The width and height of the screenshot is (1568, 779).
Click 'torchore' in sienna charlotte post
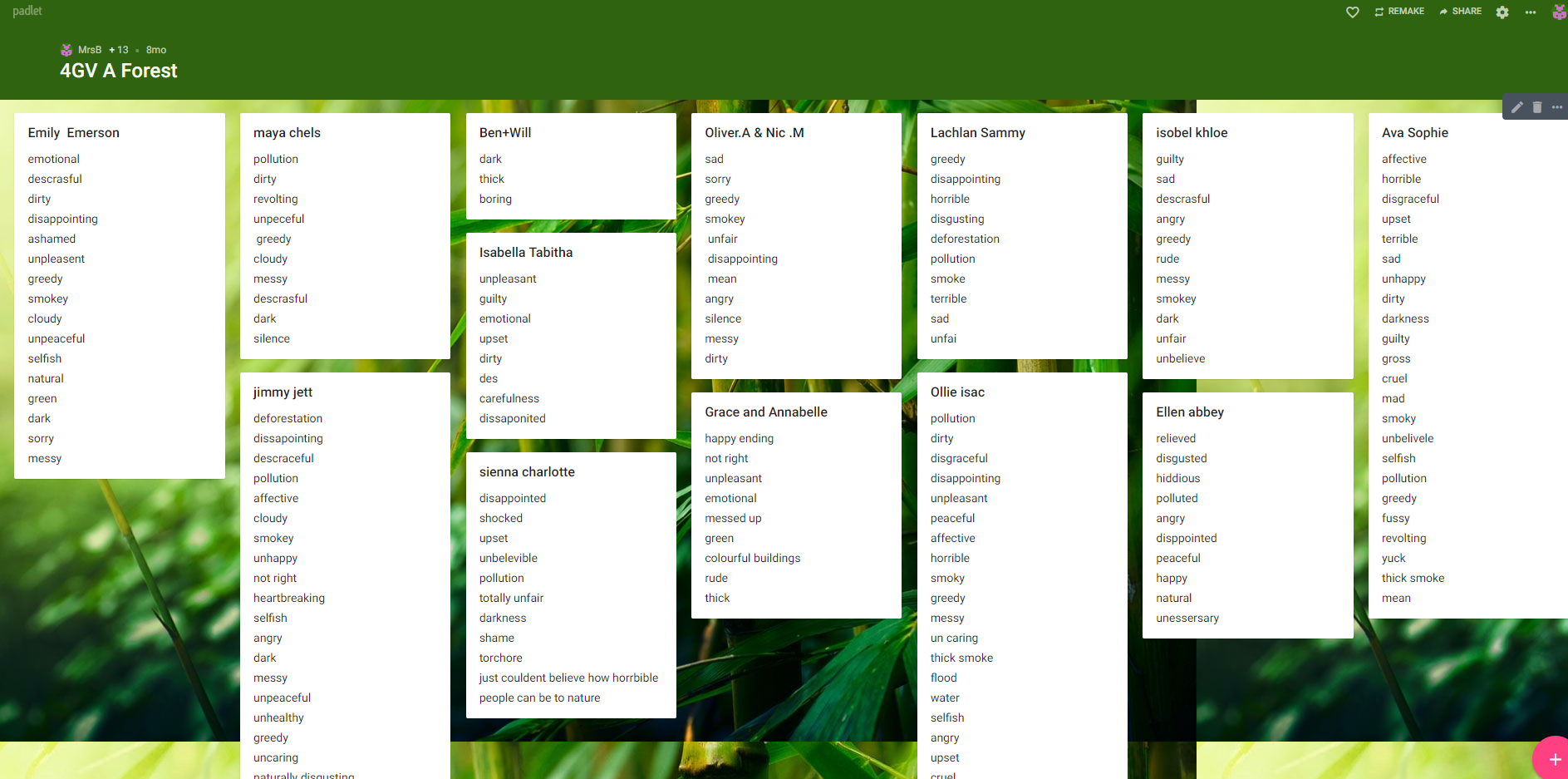[501, 658]
